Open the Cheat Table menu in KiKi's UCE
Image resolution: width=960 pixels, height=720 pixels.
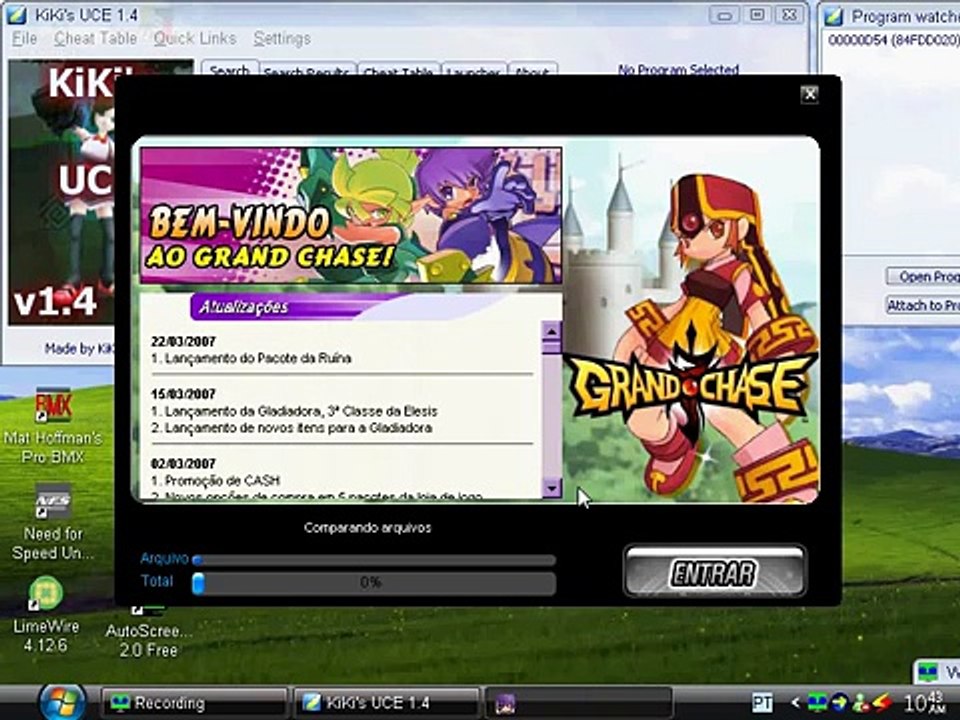(x=96, y=39)
